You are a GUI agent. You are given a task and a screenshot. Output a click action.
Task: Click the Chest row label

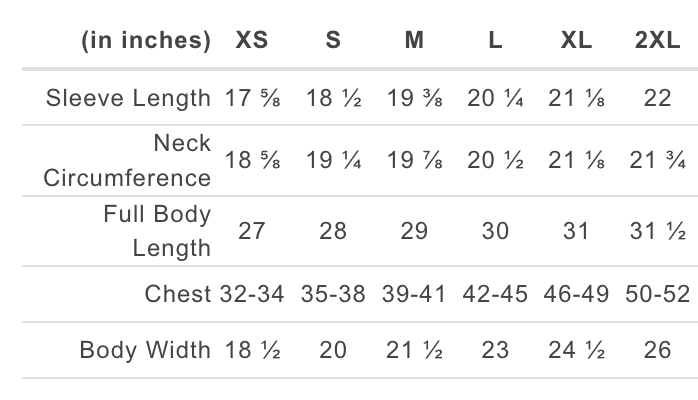(178, 294)
